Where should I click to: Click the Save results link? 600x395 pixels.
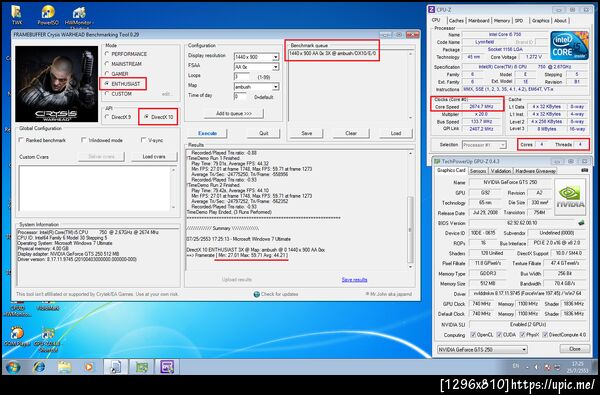click(354, 280)
